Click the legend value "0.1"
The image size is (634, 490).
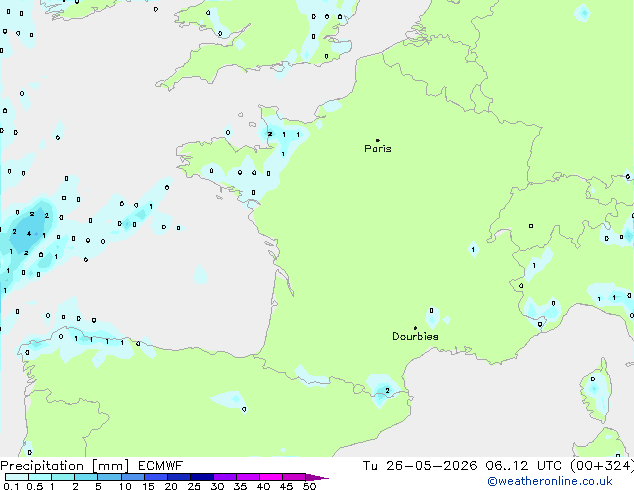11,486
